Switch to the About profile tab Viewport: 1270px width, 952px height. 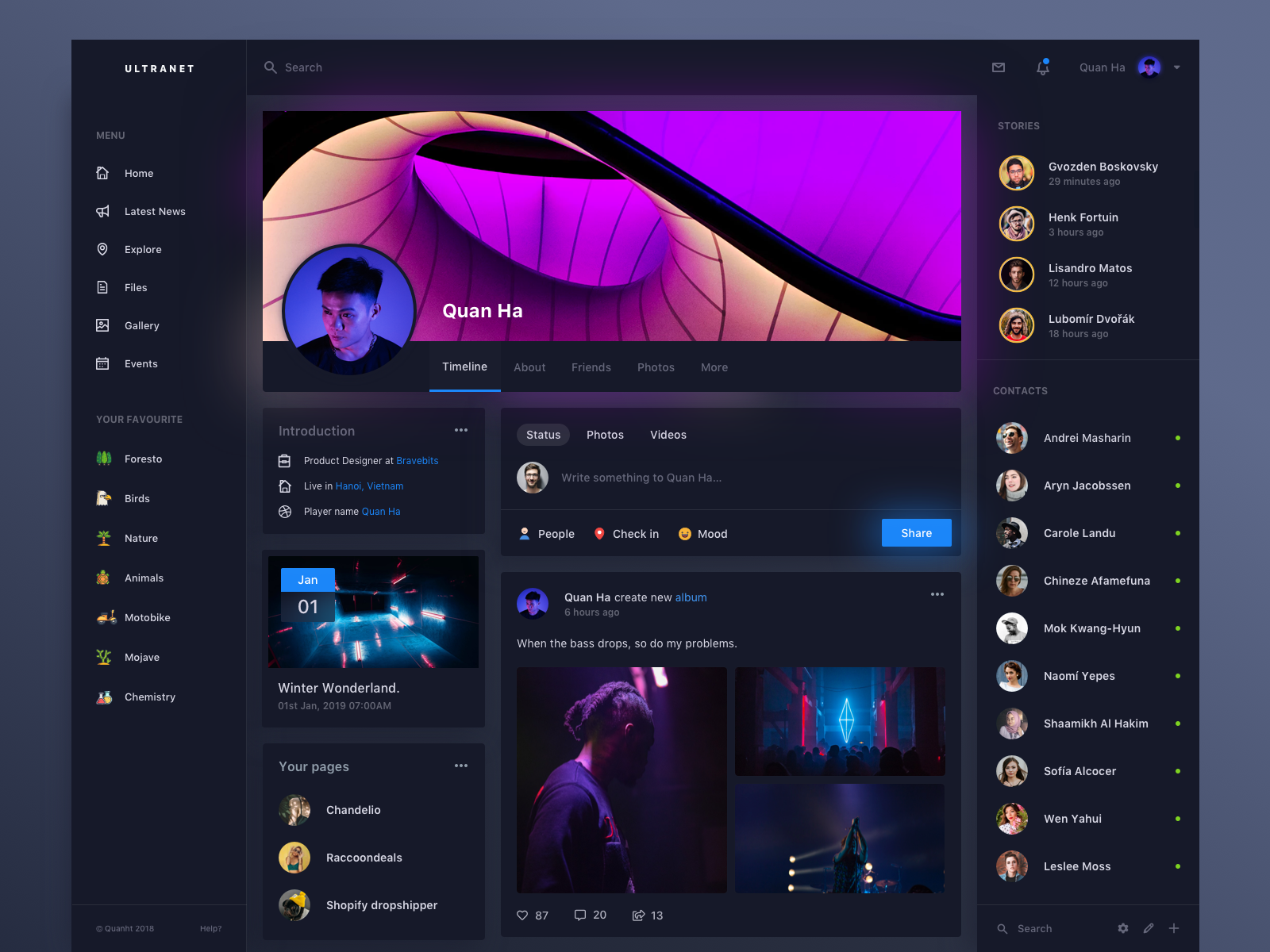click(x=529, y=367)
